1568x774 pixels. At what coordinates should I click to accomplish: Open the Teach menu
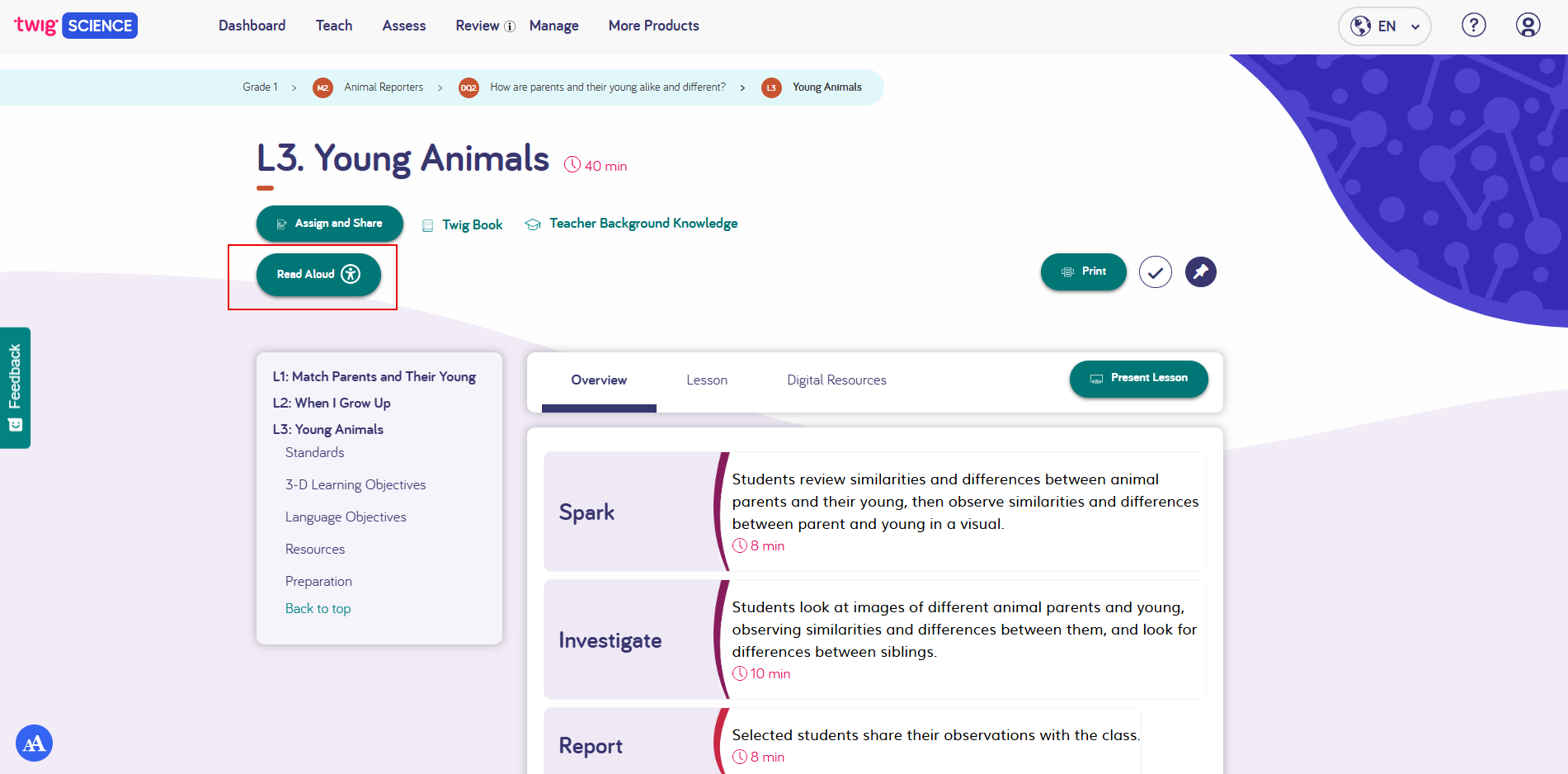tap(333, 26)
